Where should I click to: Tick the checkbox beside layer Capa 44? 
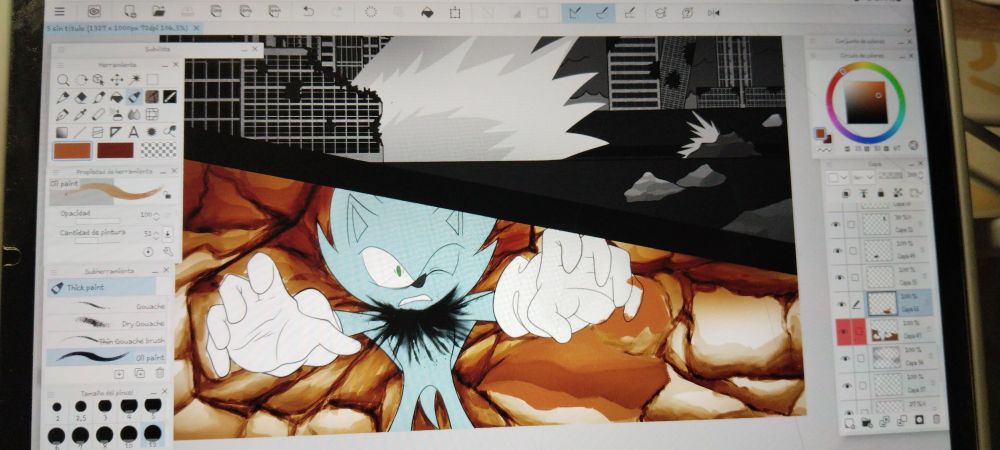pyautogui.click(x=853, y=250)
